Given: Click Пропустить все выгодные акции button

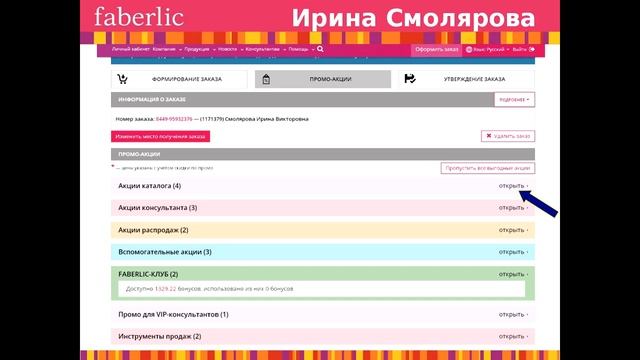Looking at the screenshot, I should (x=488, y=168).
